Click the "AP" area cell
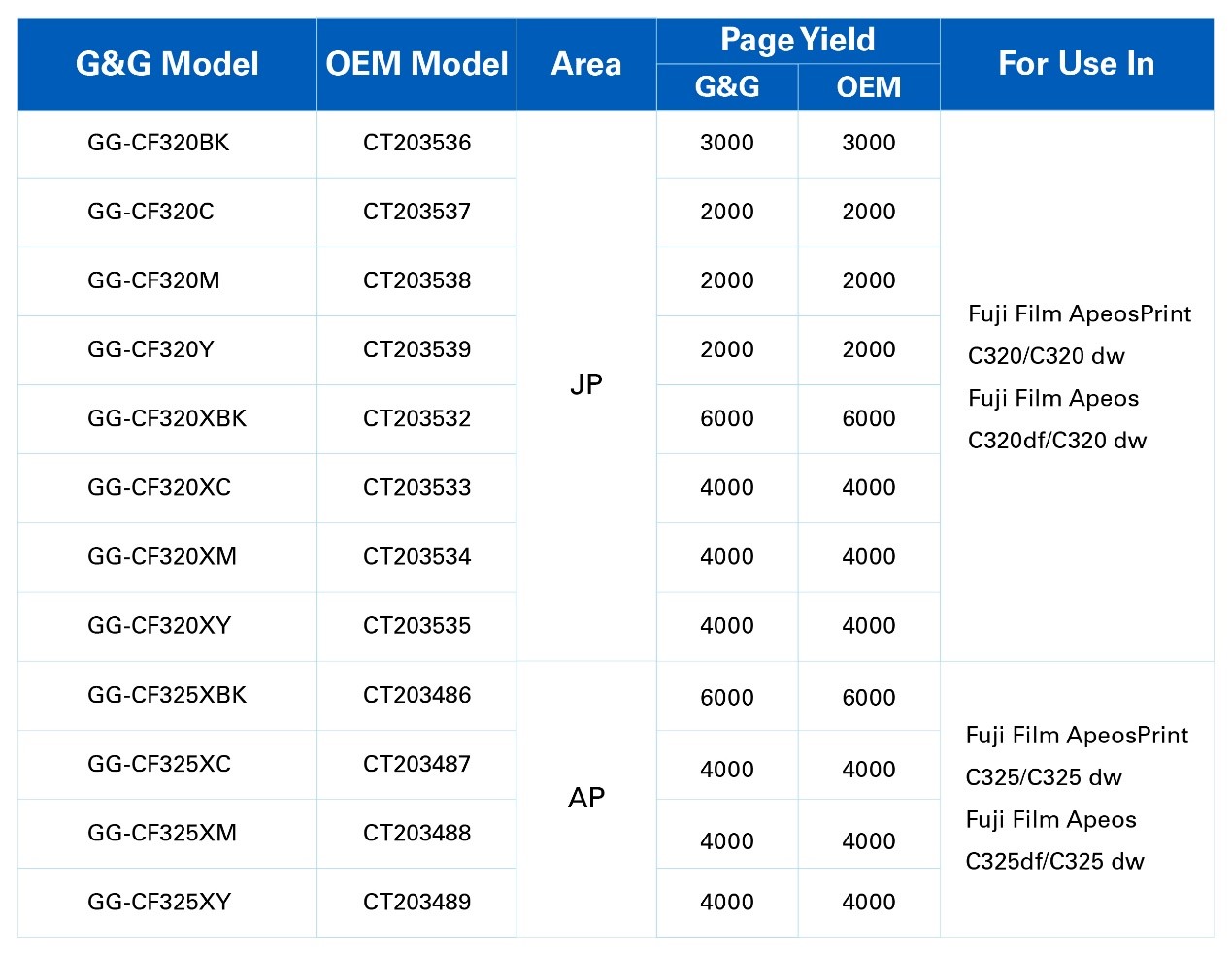The image size is (1232, 954). pos(586,798)
